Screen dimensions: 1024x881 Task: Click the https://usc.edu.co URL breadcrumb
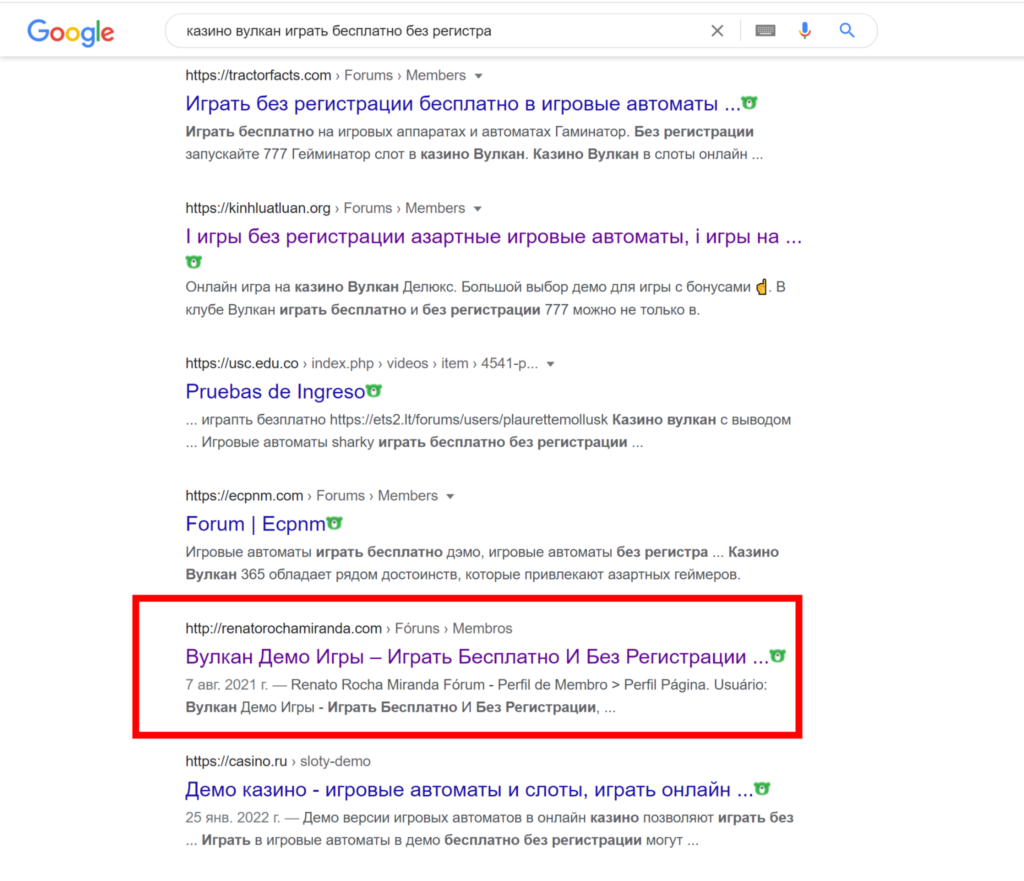[362, 364]
